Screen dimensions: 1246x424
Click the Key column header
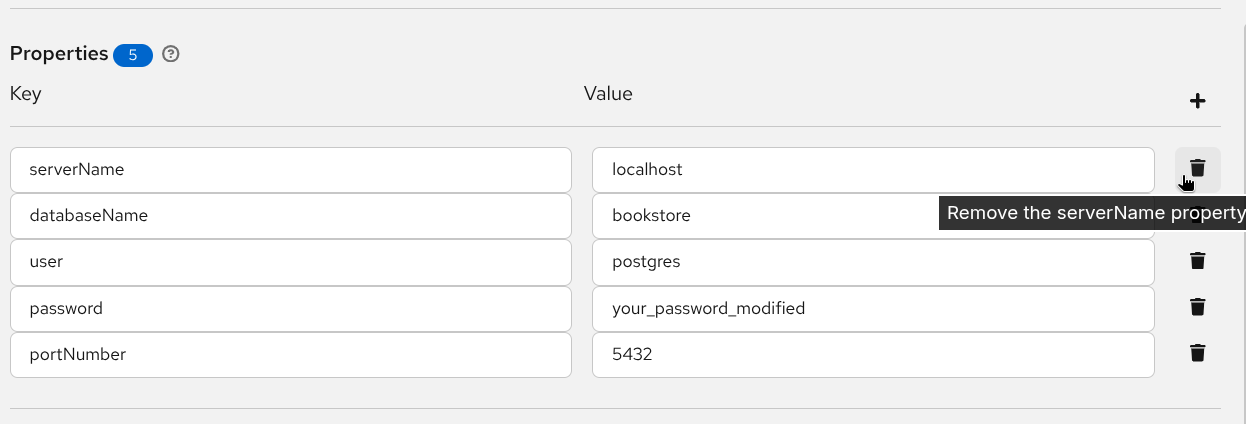click(x=25, y=94)
